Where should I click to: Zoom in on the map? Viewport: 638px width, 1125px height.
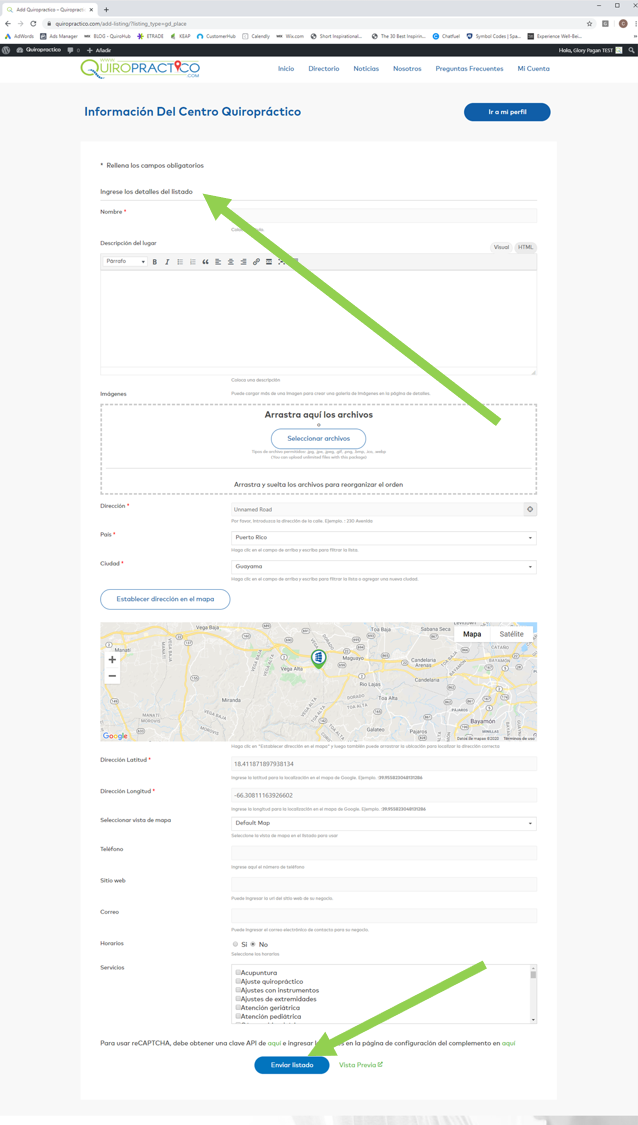pyautogui.click(x=112, y=660)
